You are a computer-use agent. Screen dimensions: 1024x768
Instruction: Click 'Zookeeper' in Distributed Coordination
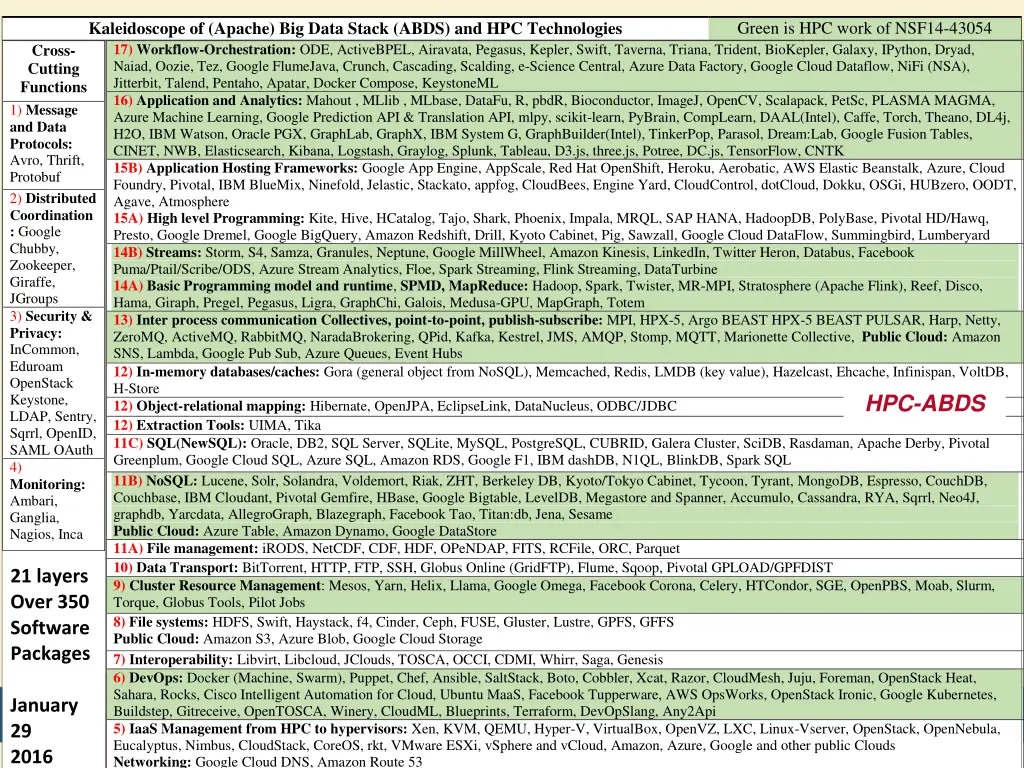pos(42,265)
